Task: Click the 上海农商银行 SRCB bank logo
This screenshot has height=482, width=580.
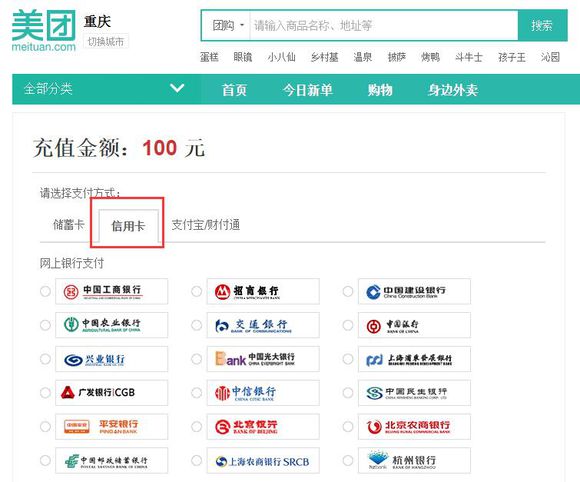Action: (263, 461)
